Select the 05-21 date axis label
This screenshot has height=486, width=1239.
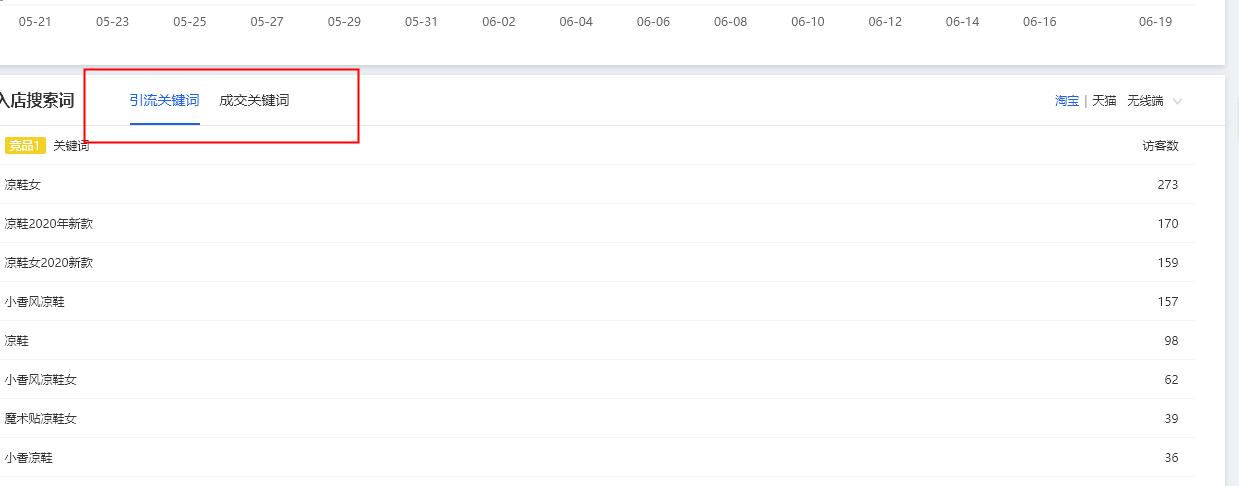35,22
